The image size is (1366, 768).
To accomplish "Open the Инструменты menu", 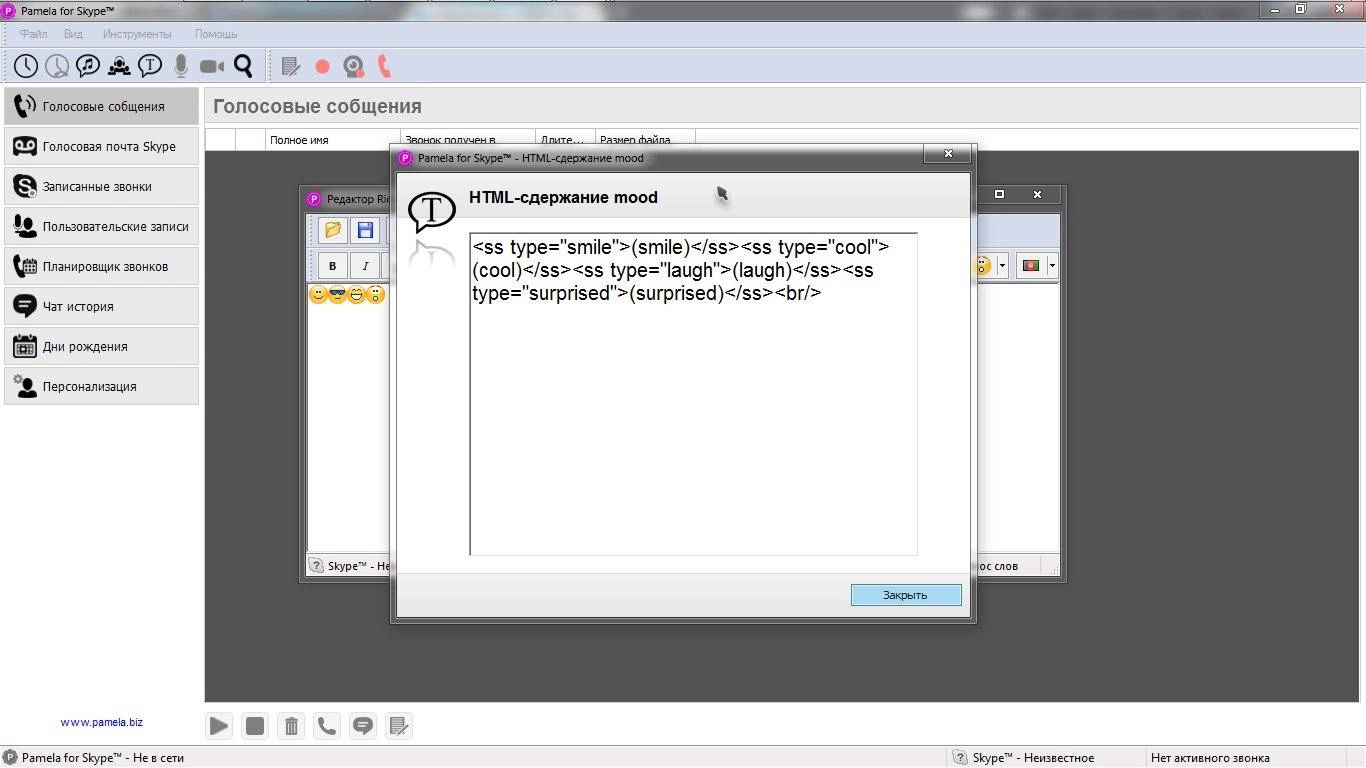I will pyautogui.click(x=137, y=34).
